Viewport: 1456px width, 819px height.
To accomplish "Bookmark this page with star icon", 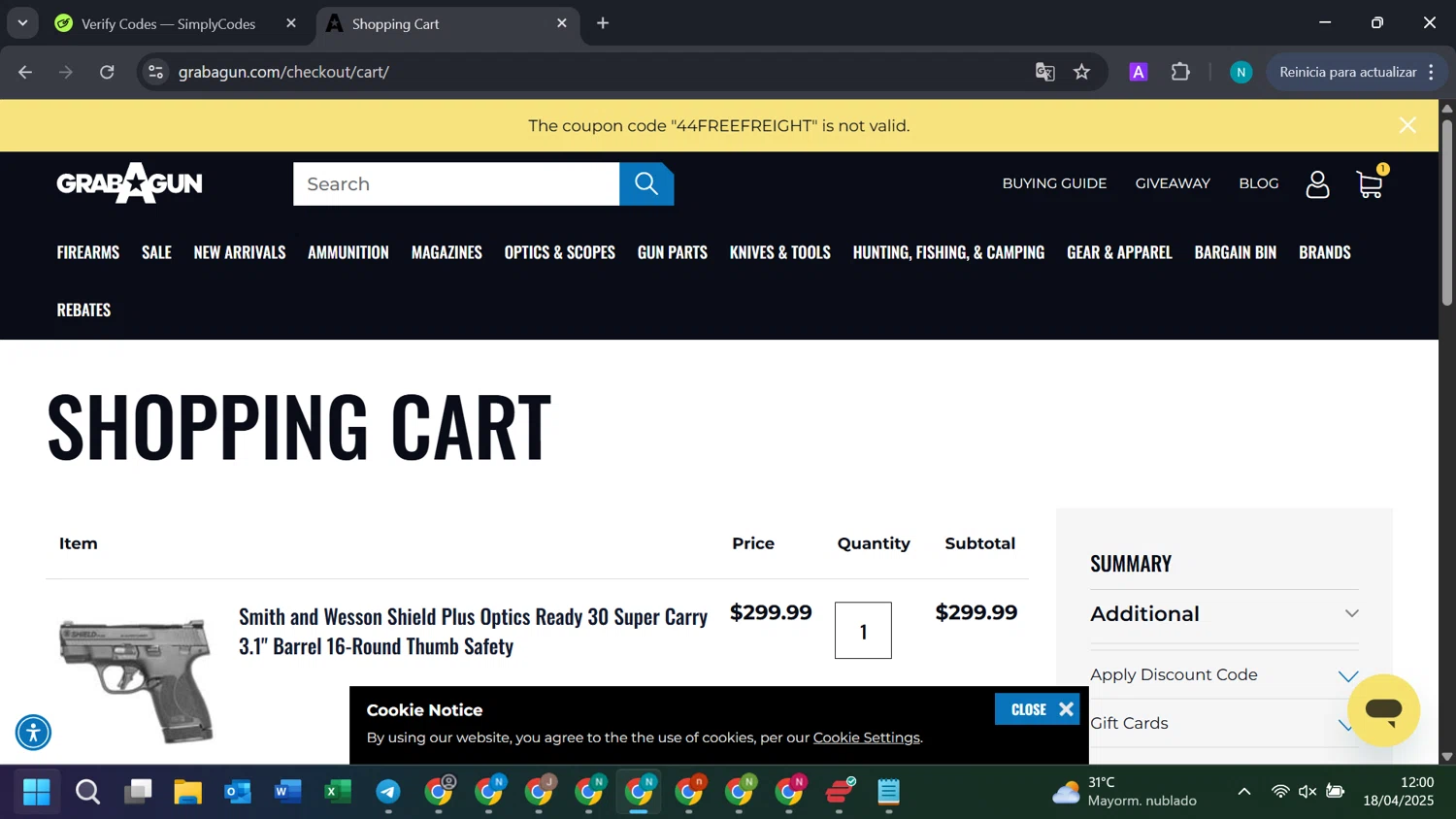I will (1082, 72).
